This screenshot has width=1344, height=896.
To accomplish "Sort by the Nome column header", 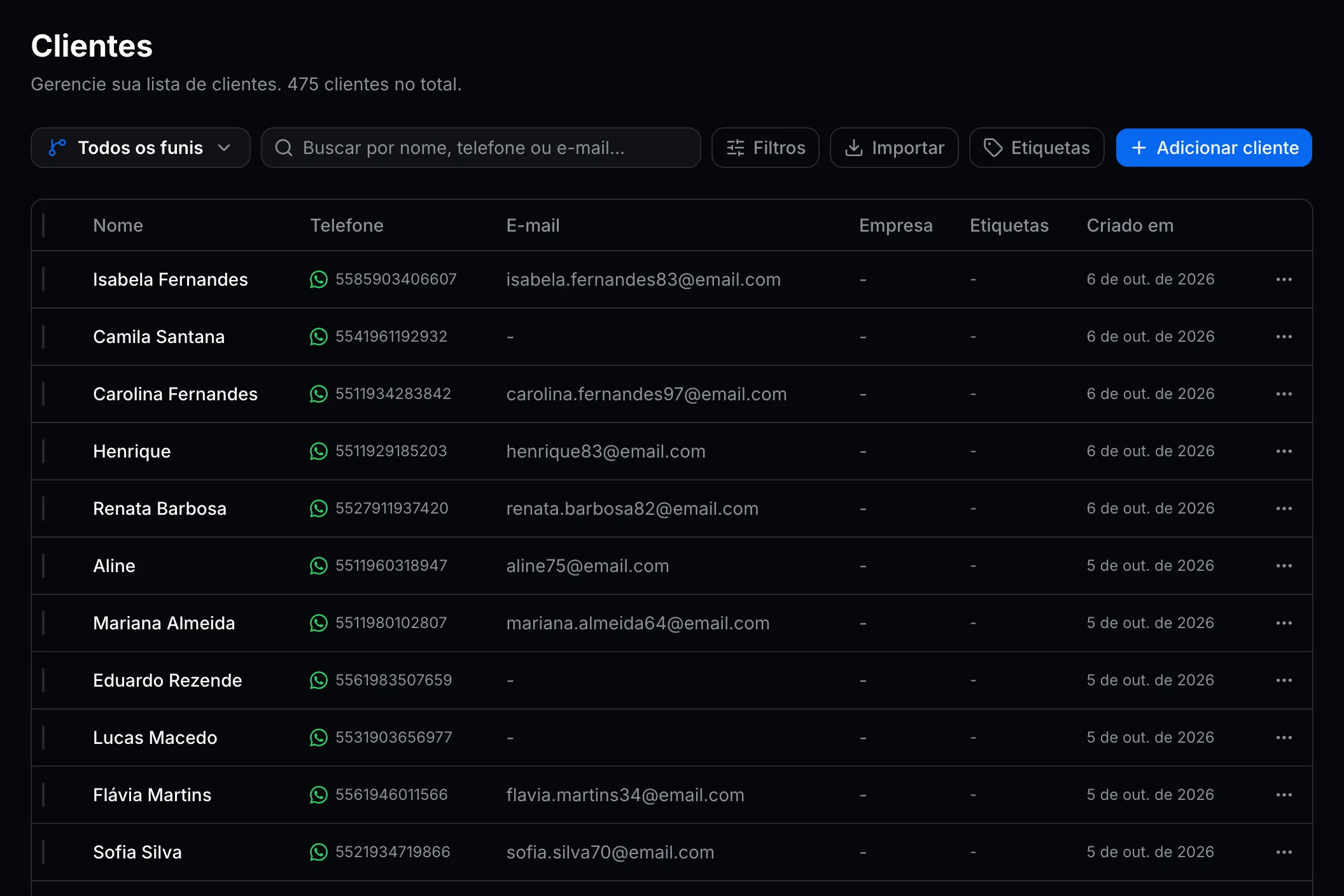I will 118,225.
